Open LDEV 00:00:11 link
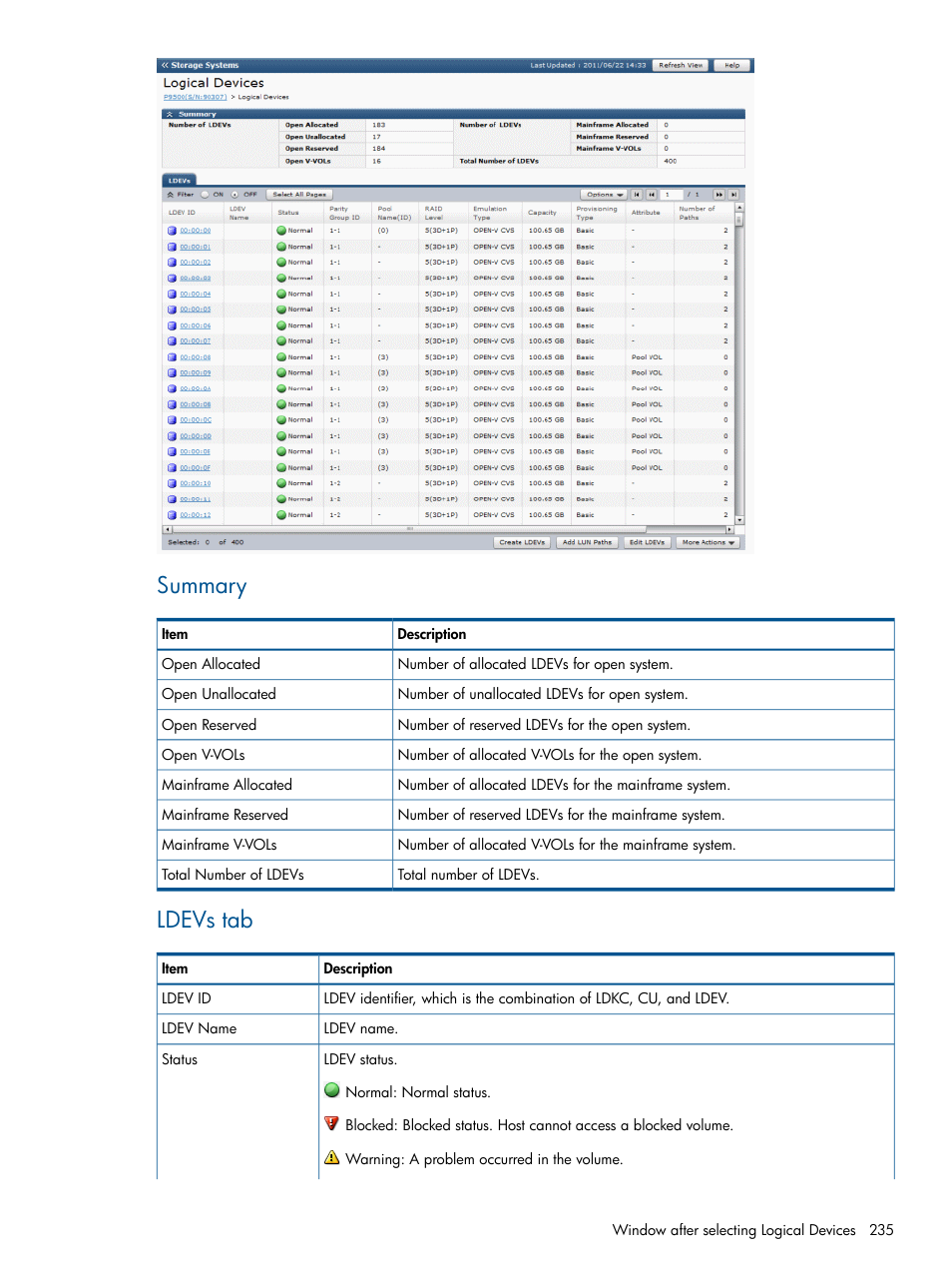This screenshot has height=1269, width=952. 196,499
